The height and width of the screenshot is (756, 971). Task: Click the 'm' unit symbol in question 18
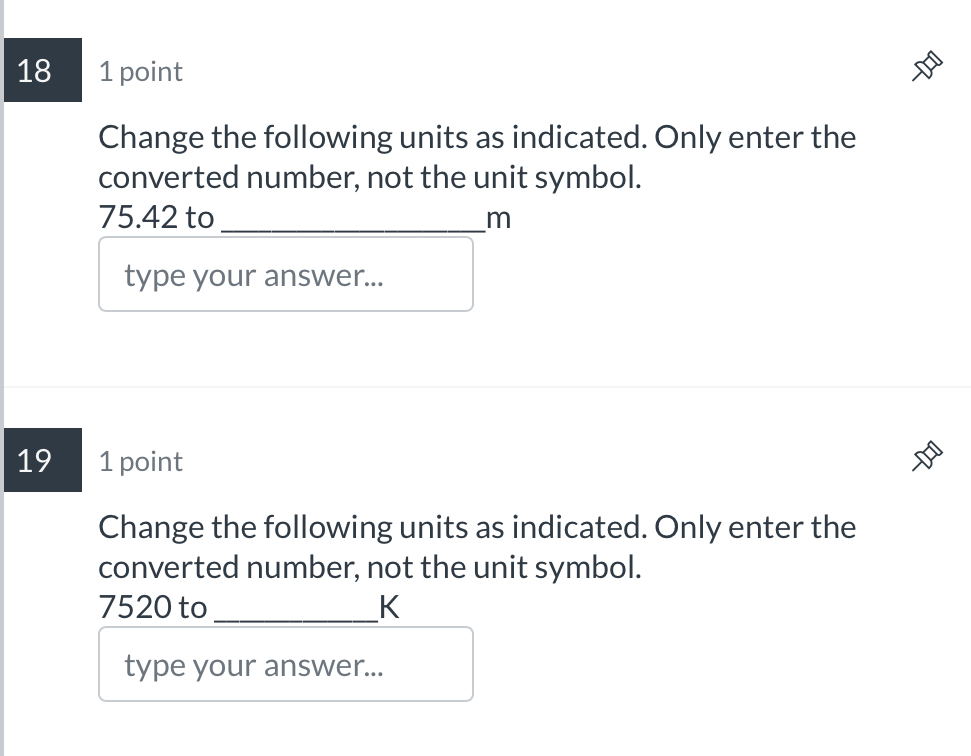point(499,219)
